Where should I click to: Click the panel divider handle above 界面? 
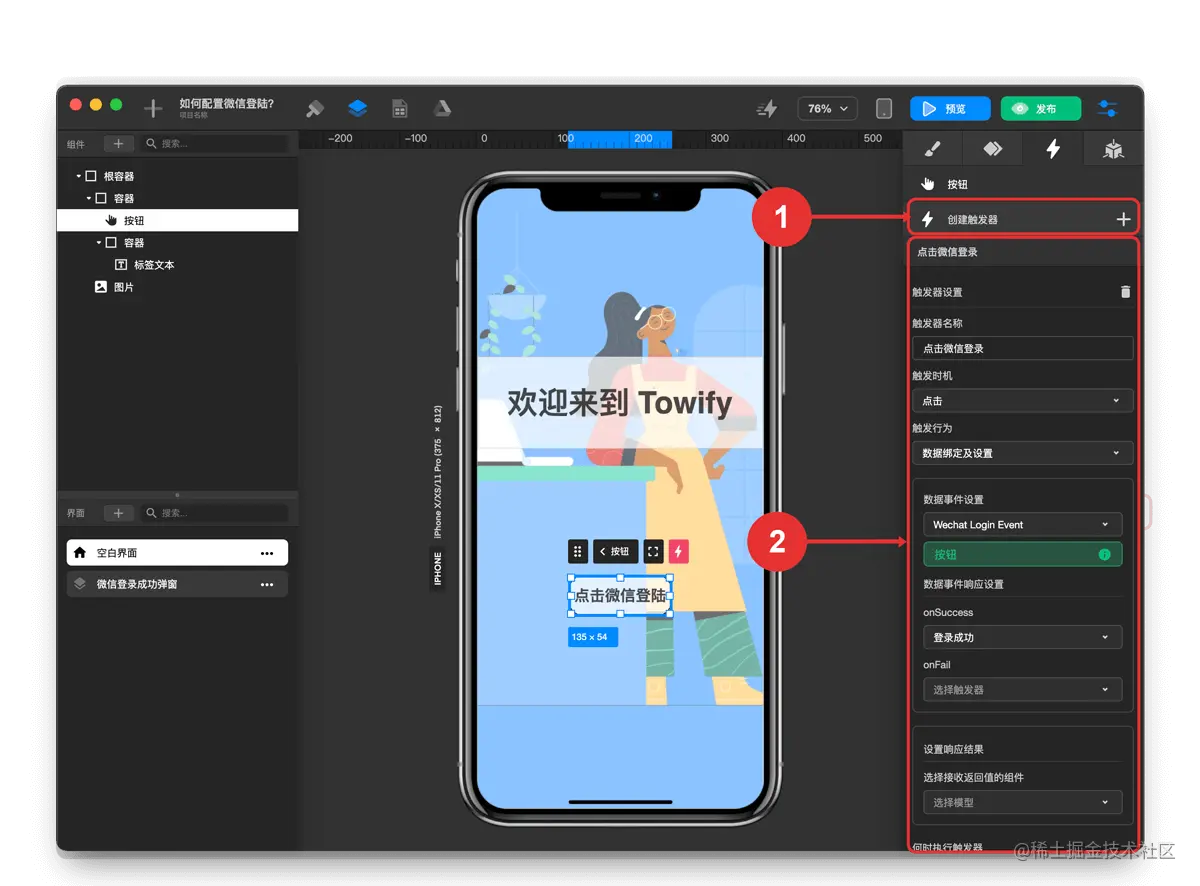coord(177,495)
